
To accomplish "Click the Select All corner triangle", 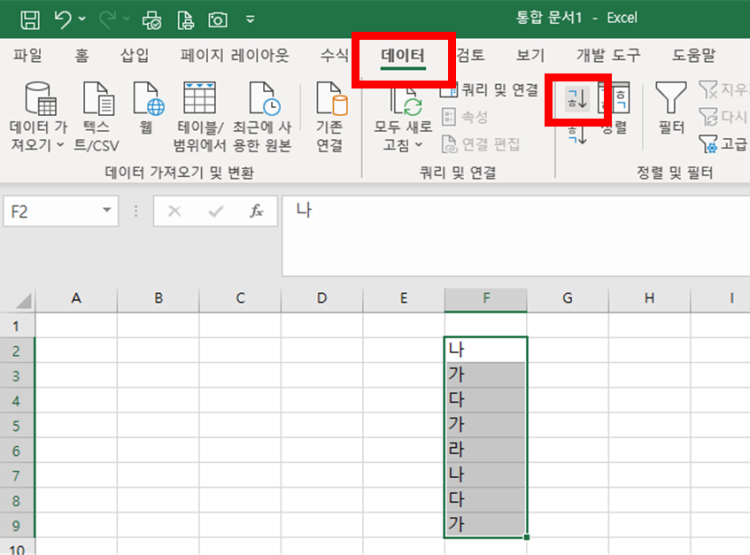I will (x=23, y=300).
